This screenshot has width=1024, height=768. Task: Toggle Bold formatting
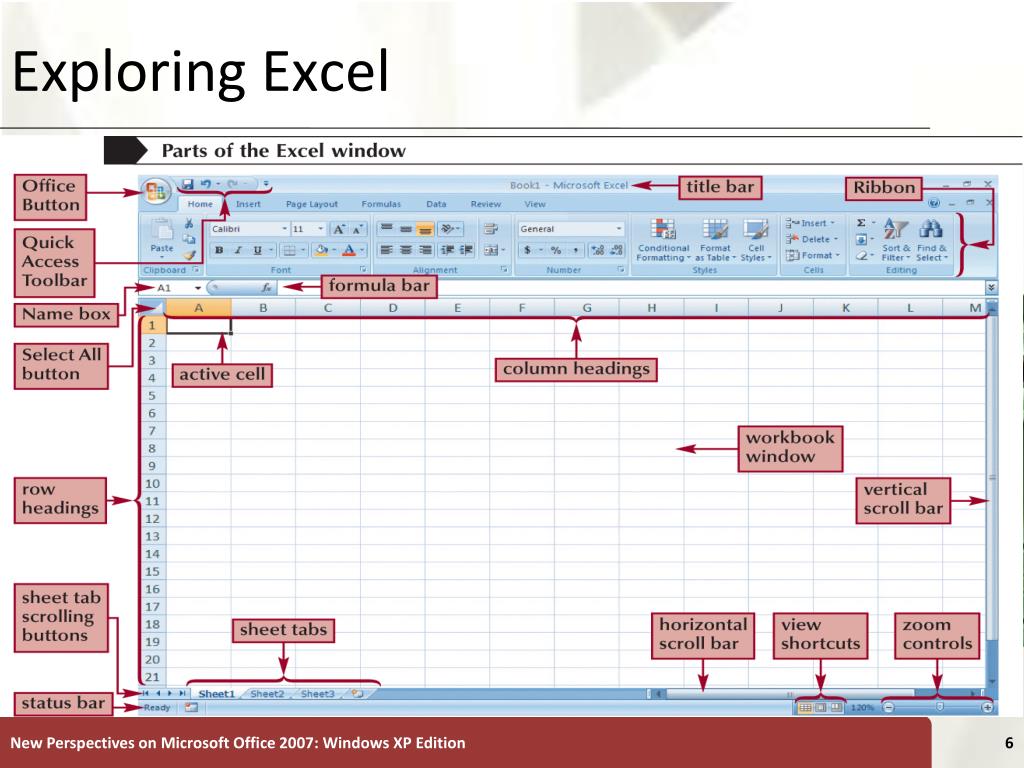(219, 250)
